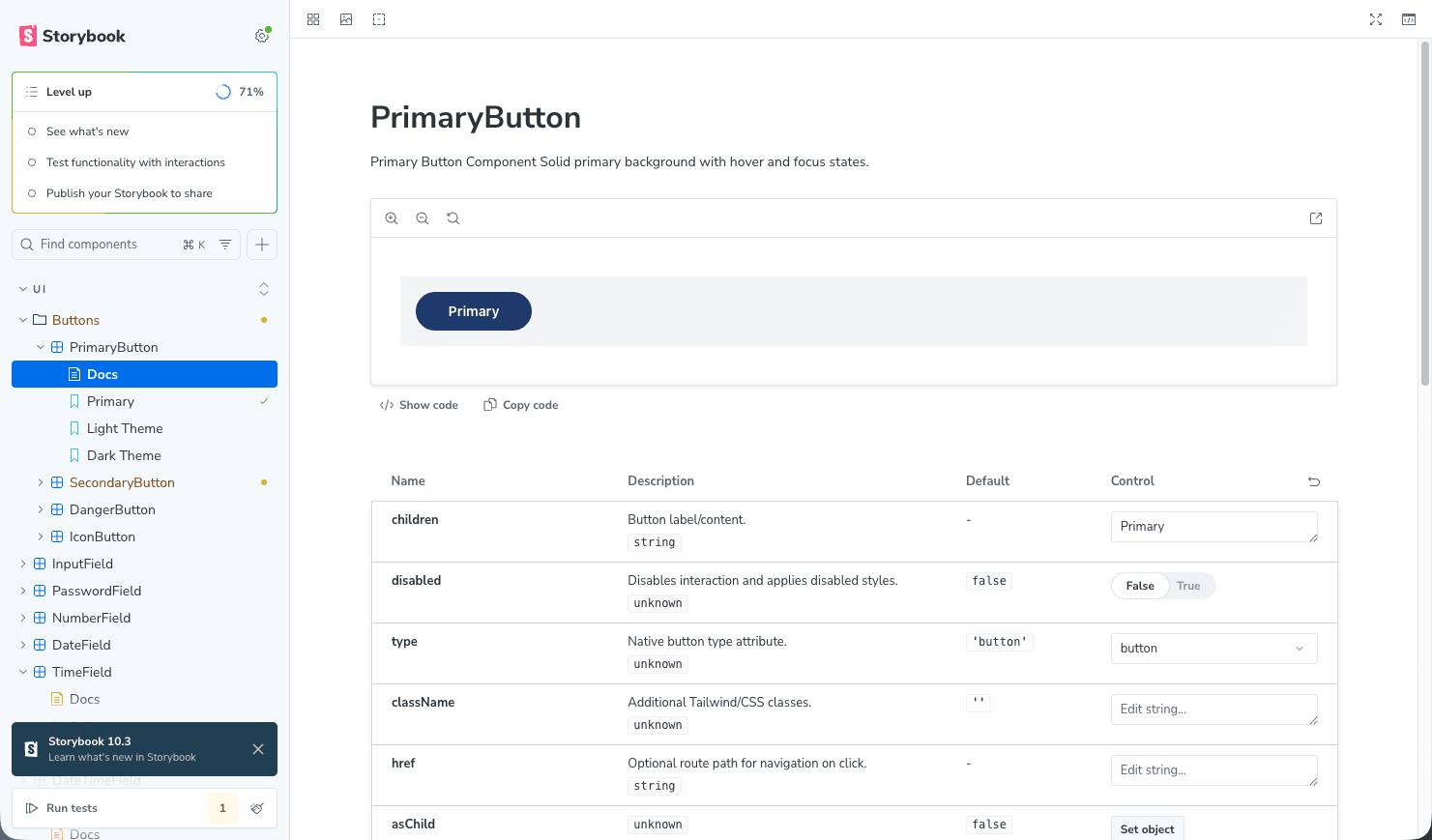Click the Level up checklist icon

(32, 92)
